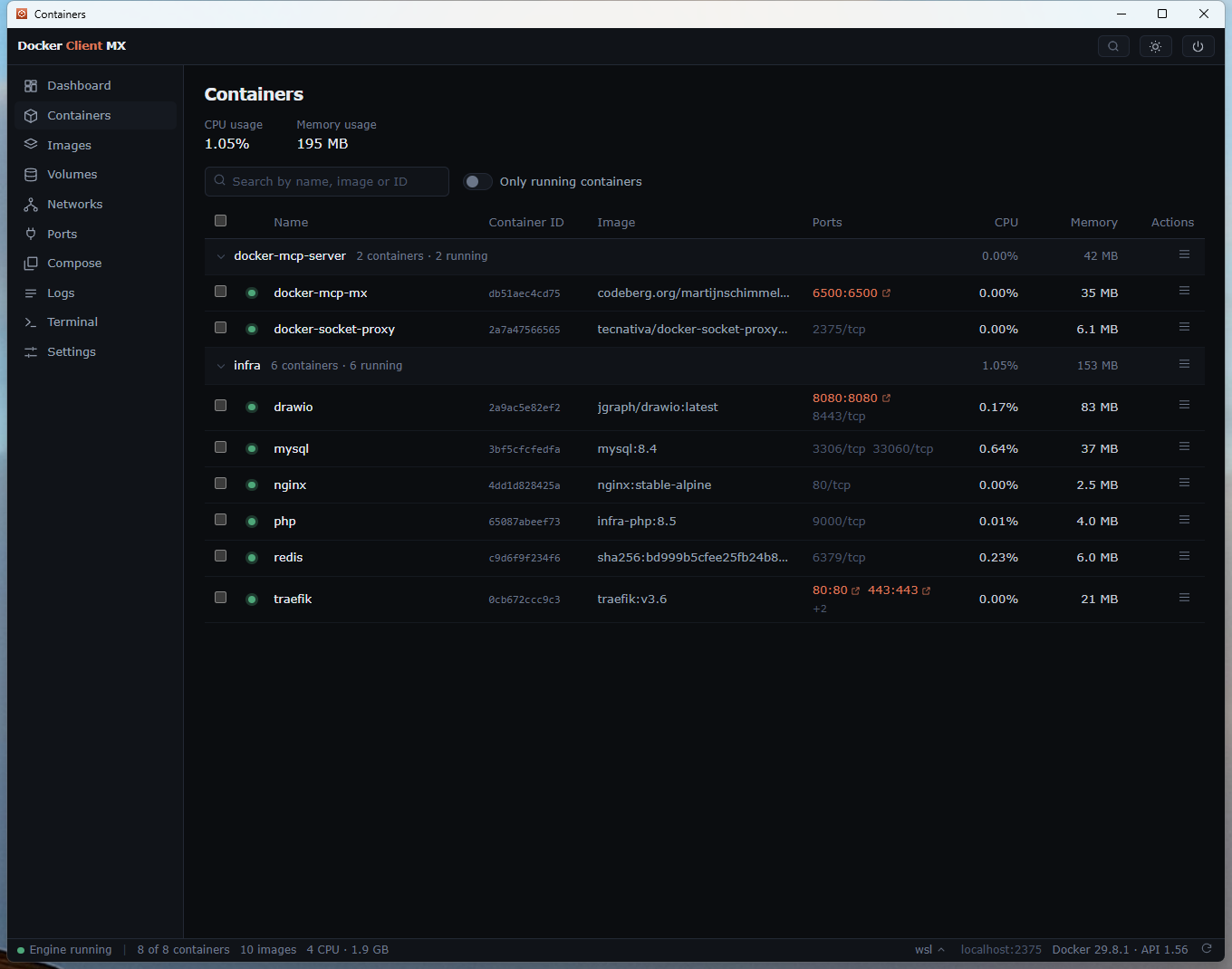The height and width of the screenshot is (969, 1232).
Task: Click the refresh icon in status bar
Action: pos(1207,949)
